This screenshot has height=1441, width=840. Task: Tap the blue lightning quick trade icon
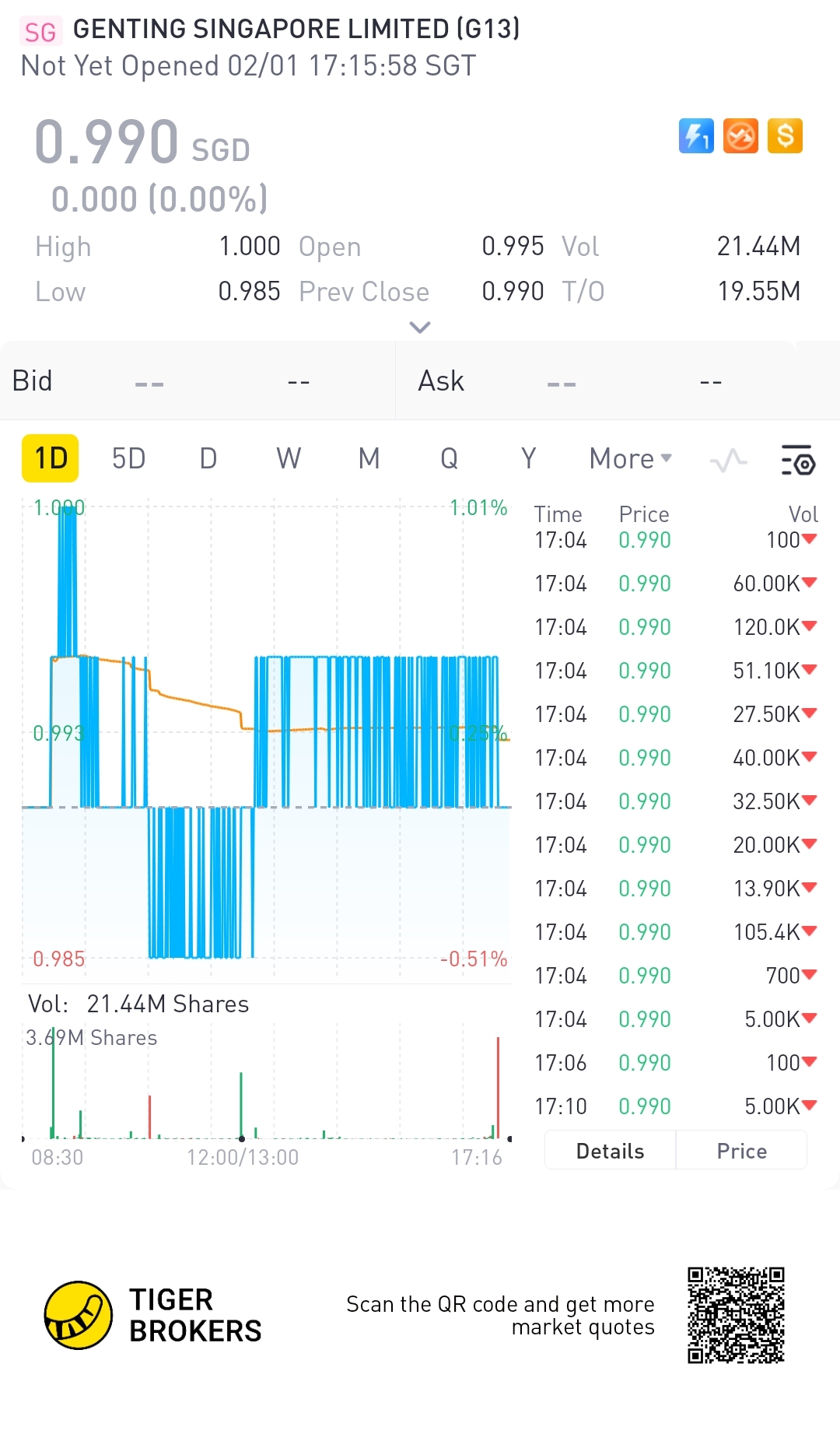696,136
